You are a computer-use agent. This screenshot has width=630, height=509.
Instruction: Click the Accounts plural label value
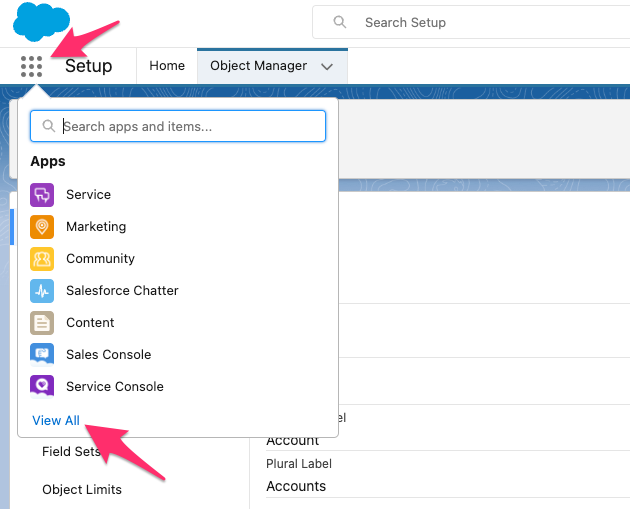pos(296,487)
